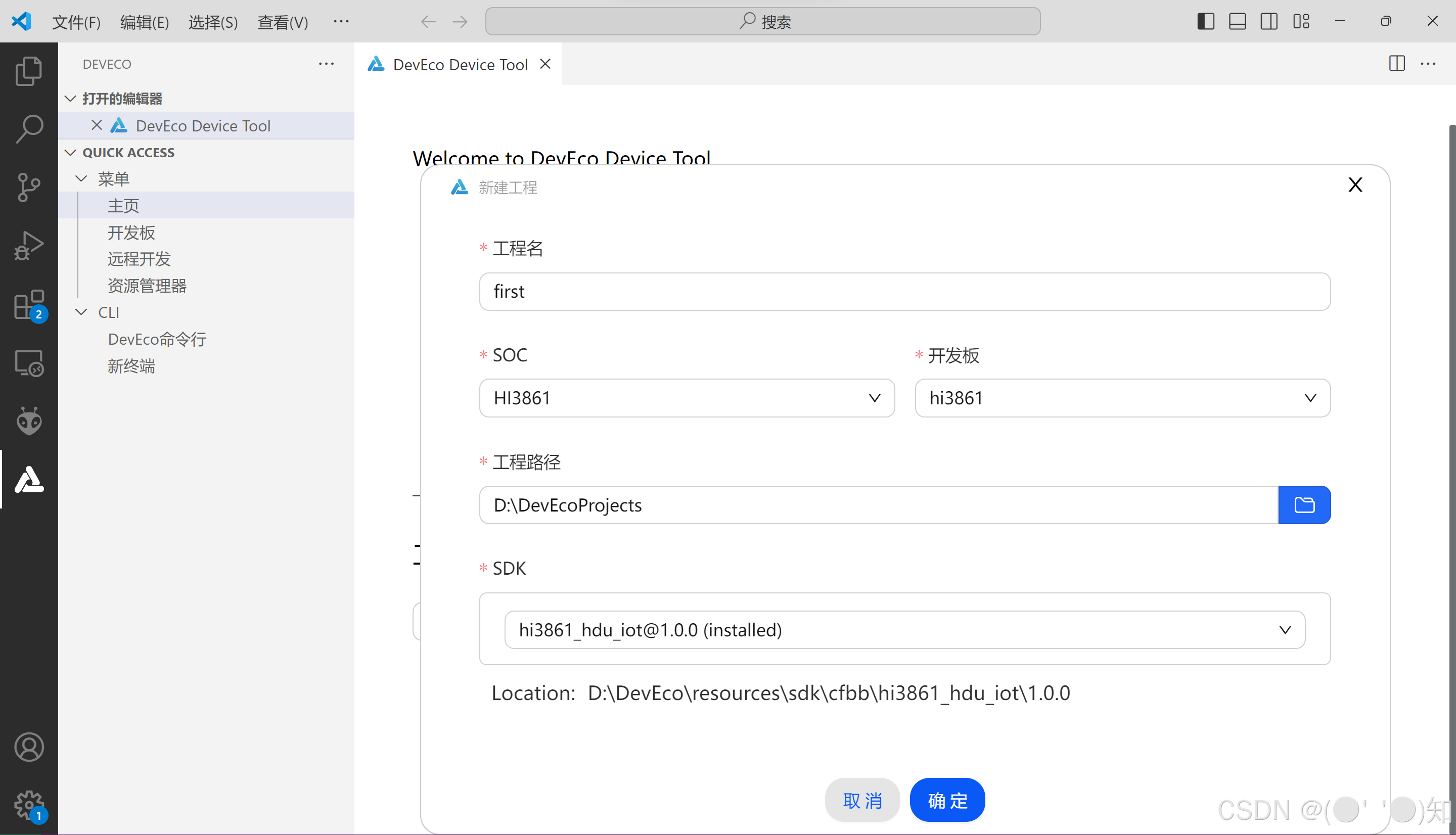The width and height of the screenshot is (1456, 835).
Task: Open Remote Explorer icon in activity bar
Action: click(x=29, y=363)
